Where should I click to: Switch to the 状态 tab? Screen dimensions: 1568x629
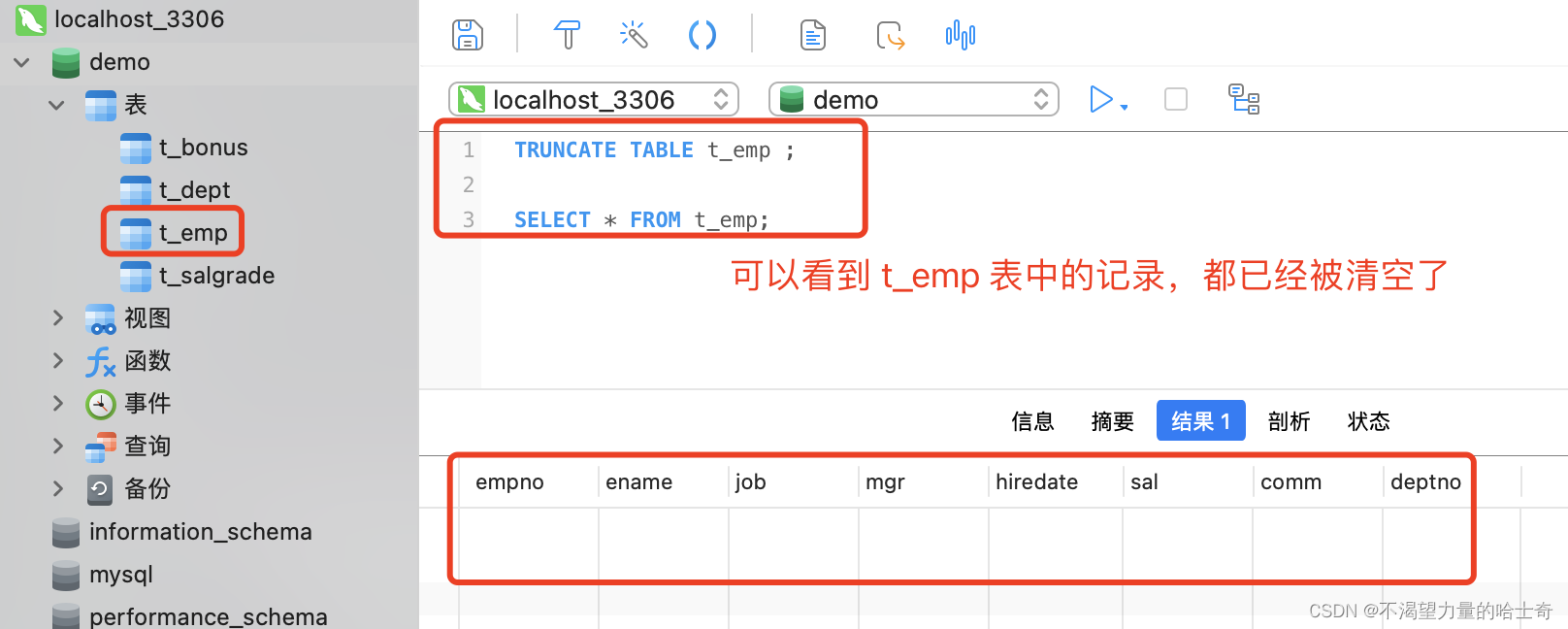pos(1368,421)
